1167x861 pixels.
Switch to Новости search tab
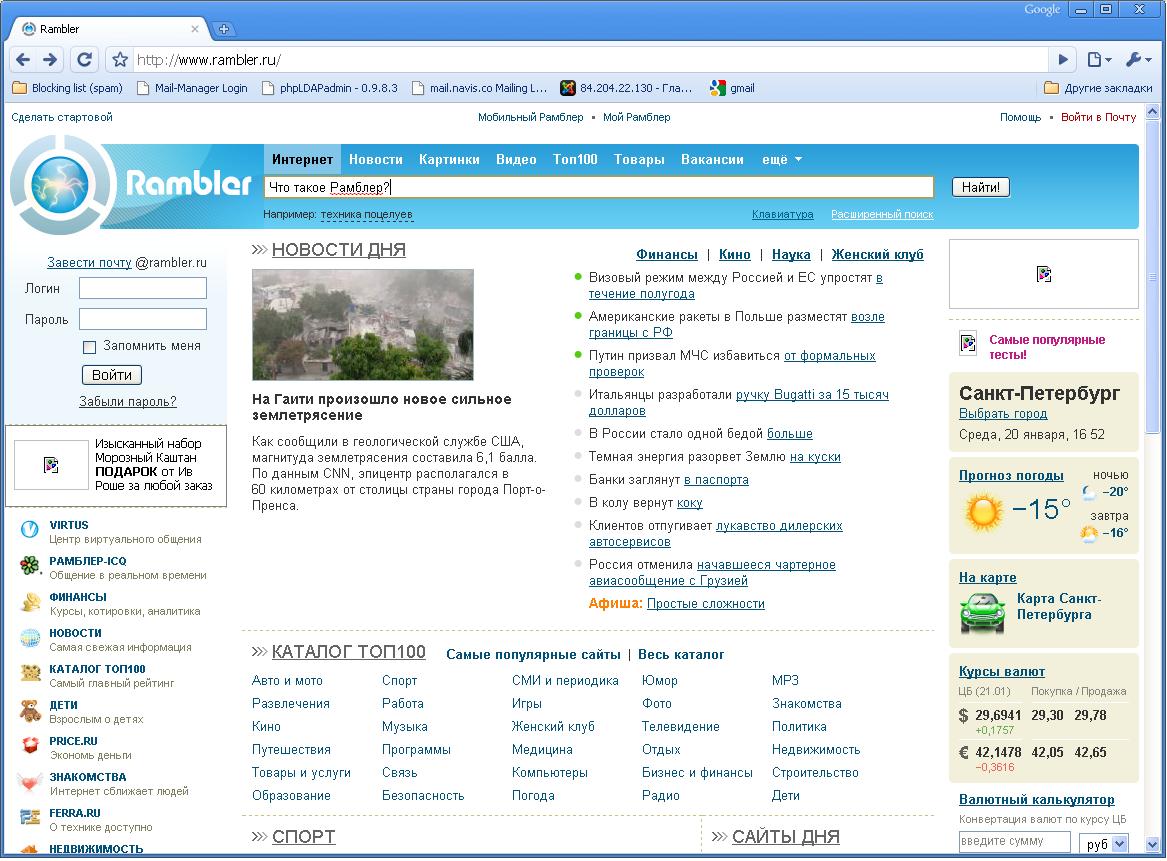376,159
